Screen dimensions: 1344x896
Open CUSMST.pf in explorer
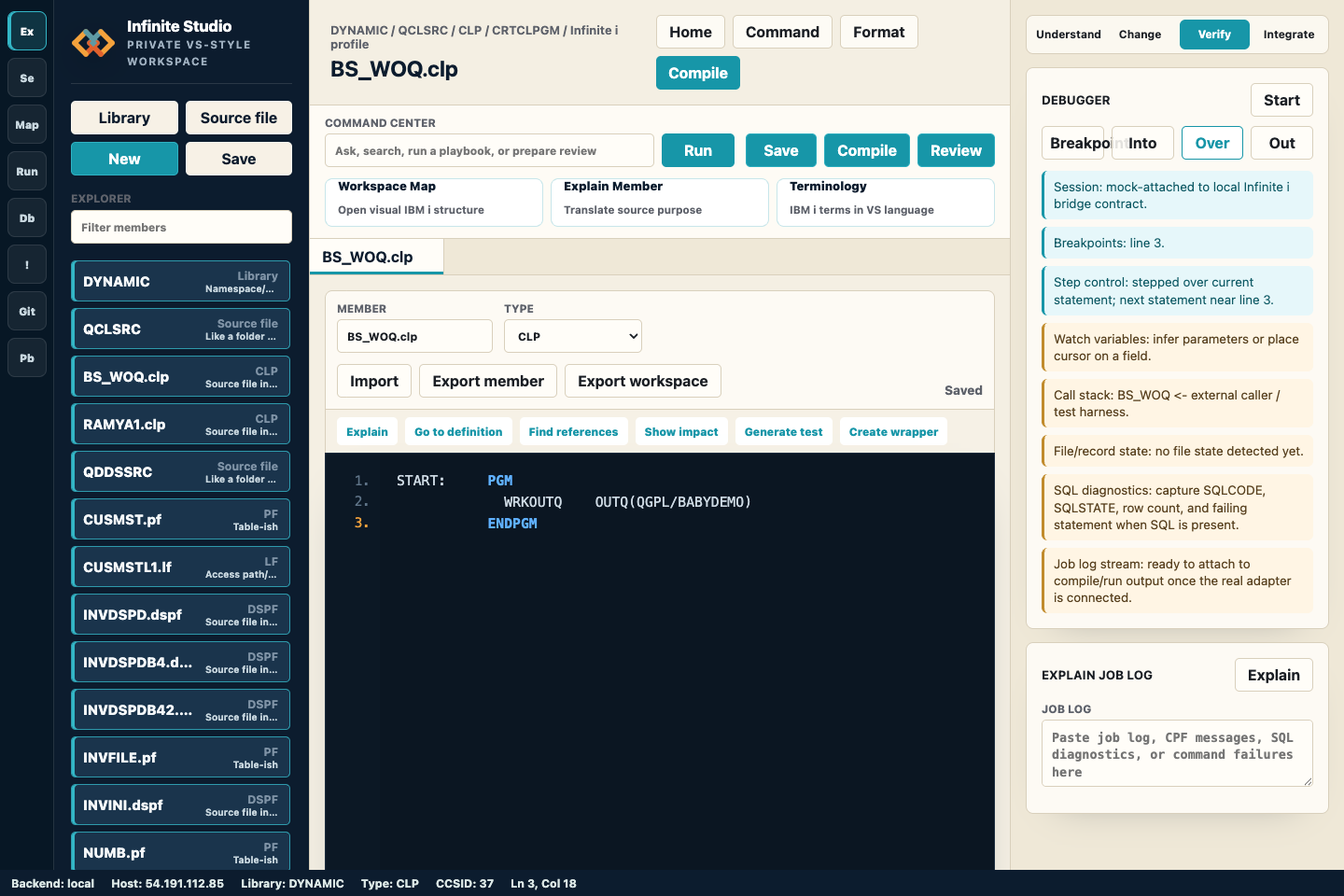pos(181,519)
